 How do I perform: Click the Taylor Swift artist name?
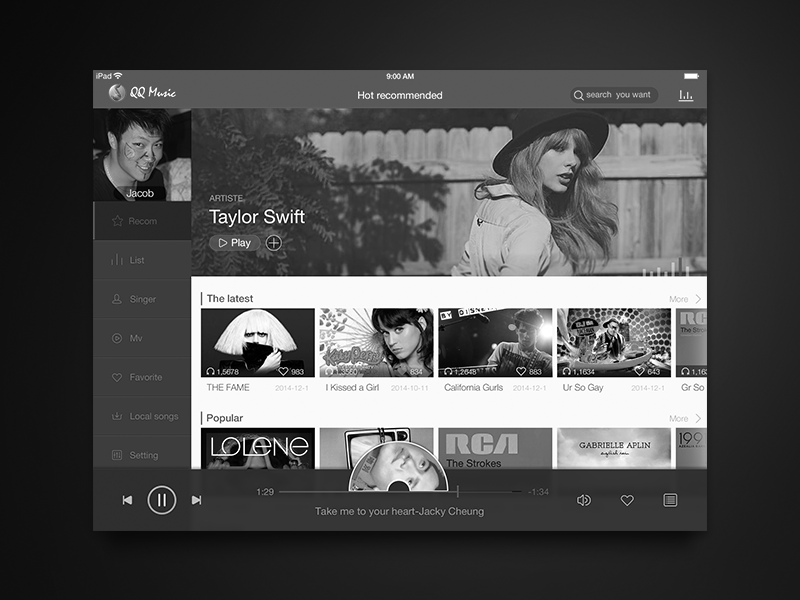point(257,217)
